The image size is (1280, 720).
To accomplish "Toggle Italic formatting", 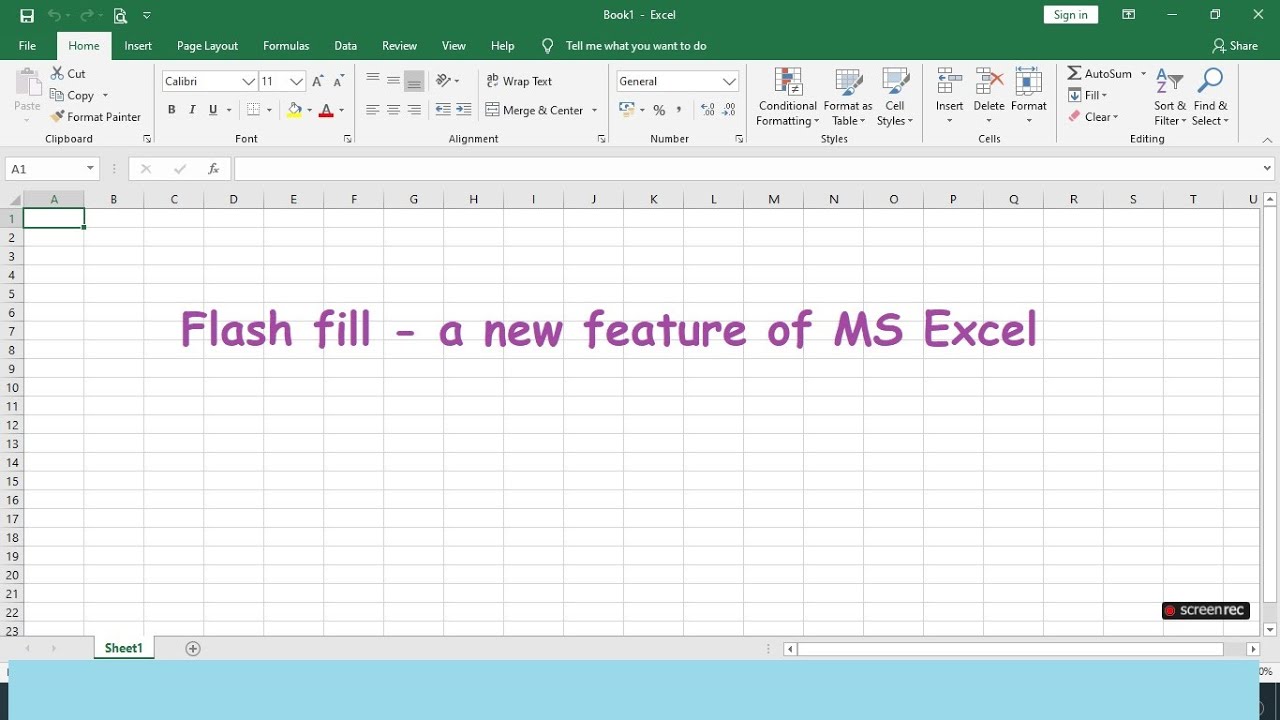I will (x=192, y=110).
